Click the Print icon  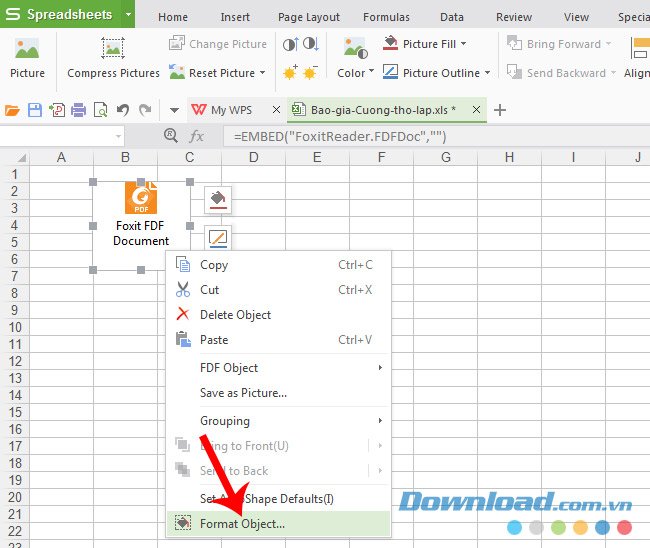click(78, 110)
